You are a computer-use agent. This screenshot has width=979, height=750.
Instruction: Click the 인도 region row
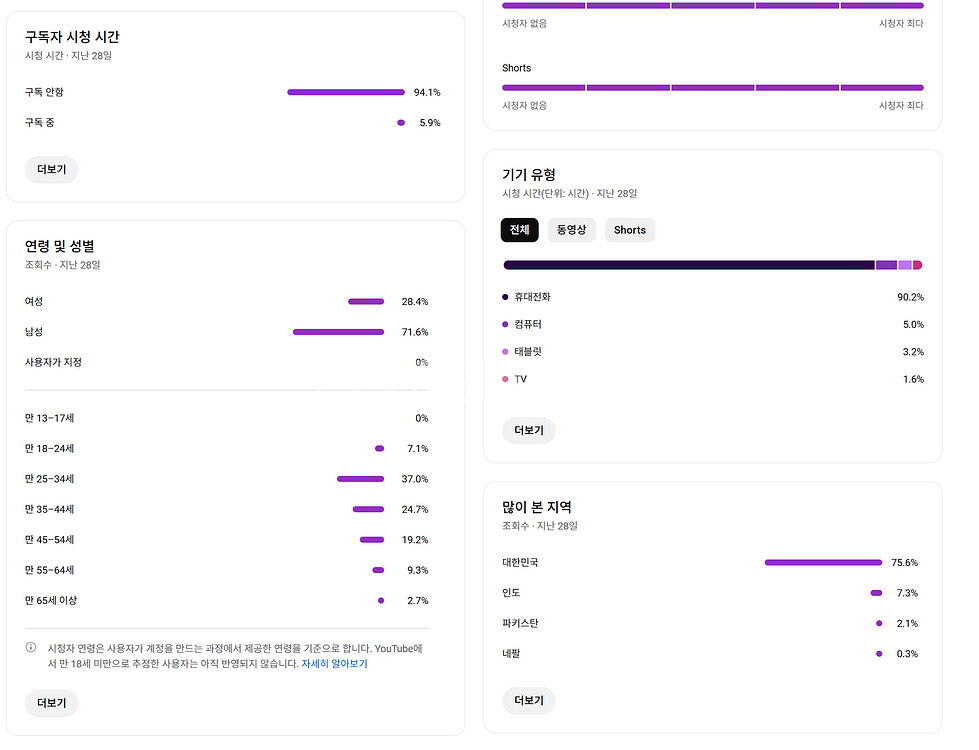(x=710, y=593)
